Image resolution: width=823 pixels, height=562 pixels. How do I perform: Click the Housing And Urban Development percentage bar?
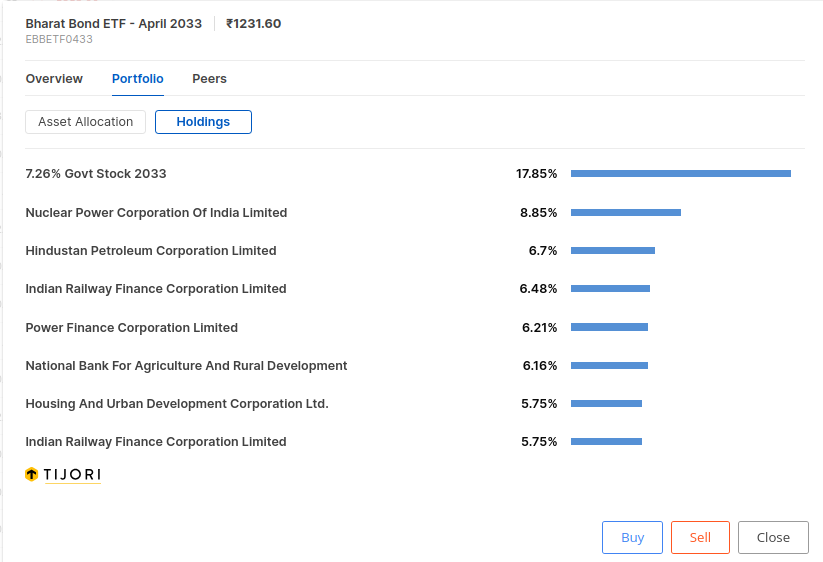pos(606,404)
